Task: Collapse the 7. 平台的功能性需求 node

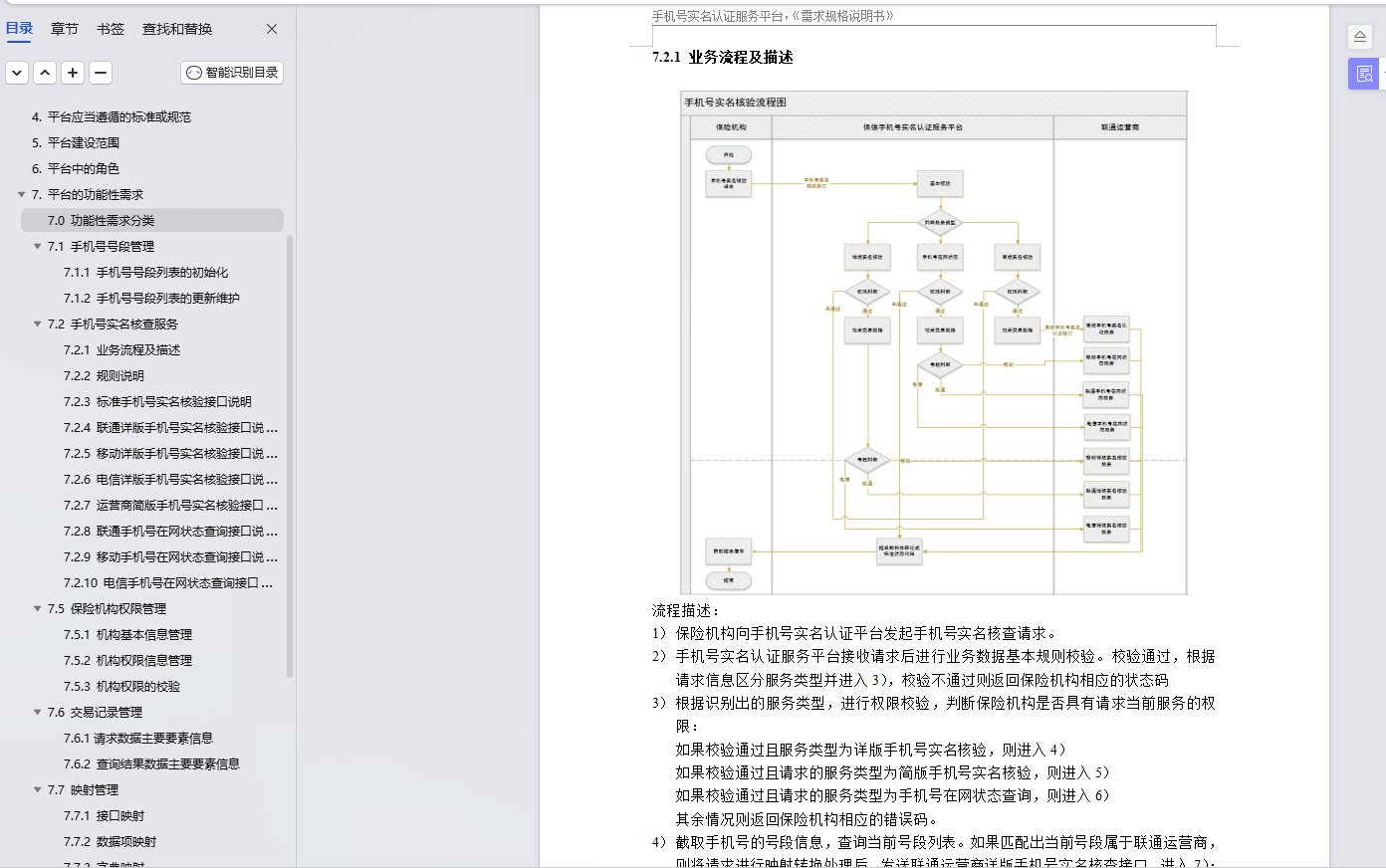Action: pyautogui.click(x=22, y=194)
